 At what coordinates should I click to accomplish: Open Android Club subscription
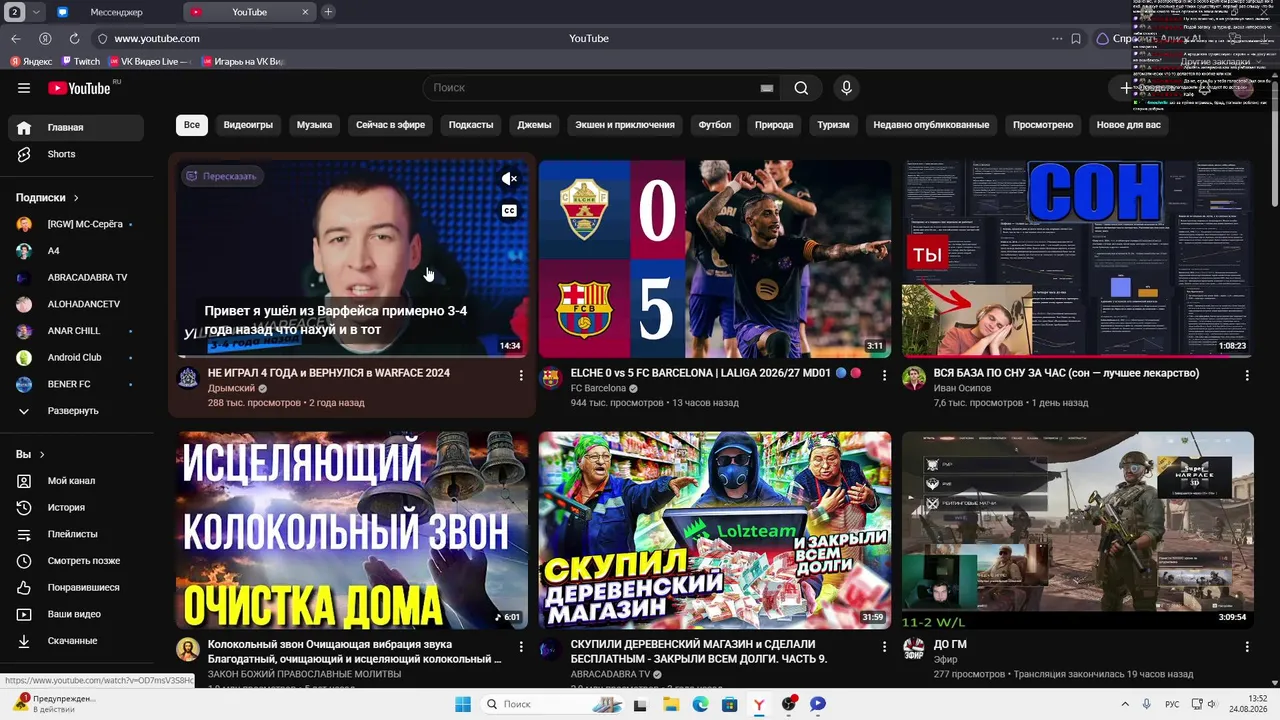[76, 357]
